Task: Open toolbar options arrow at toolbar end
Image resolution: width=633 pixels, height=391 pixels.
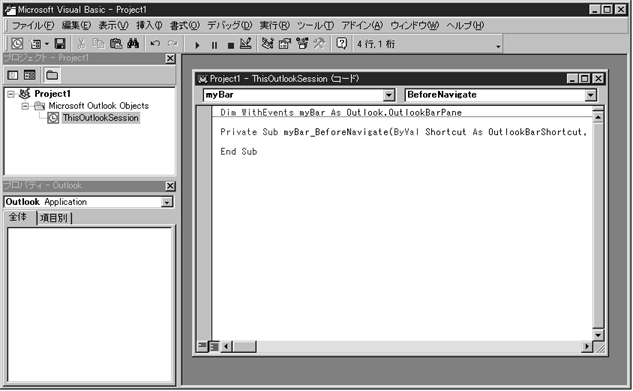Action: coord(498,46)
